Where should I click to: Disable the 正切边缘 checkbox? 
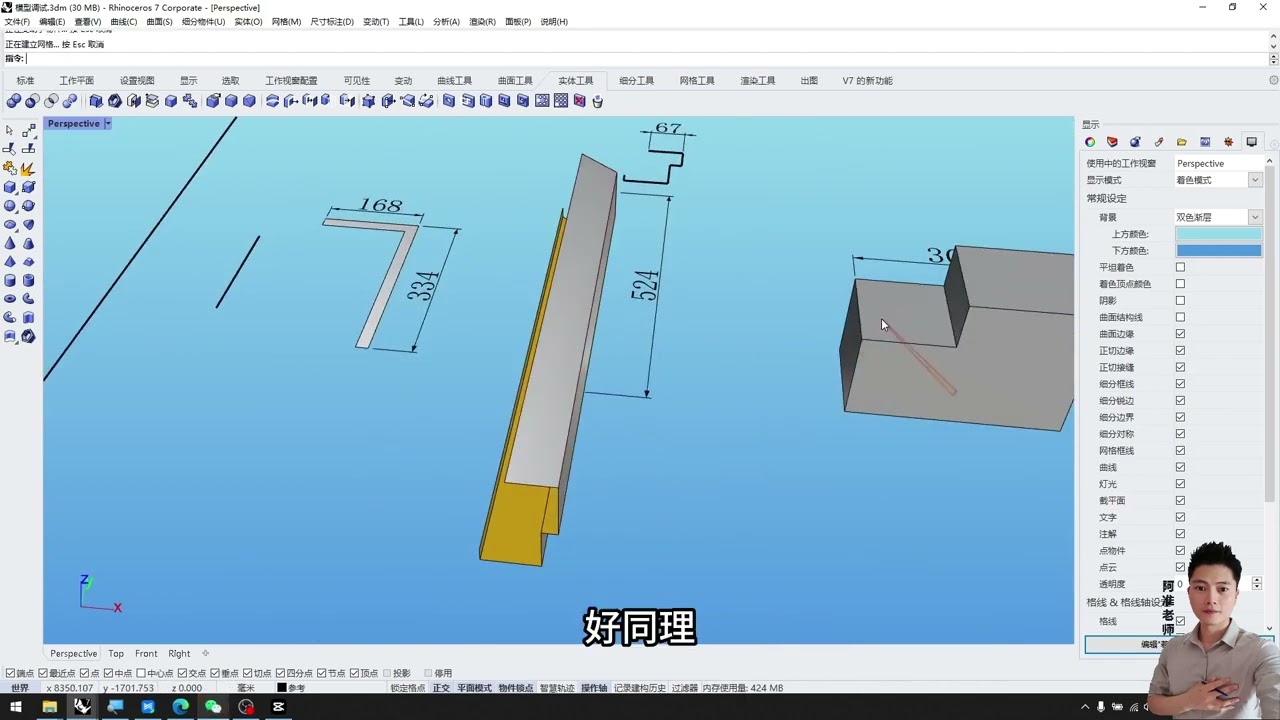click(x=1180, y=350)
